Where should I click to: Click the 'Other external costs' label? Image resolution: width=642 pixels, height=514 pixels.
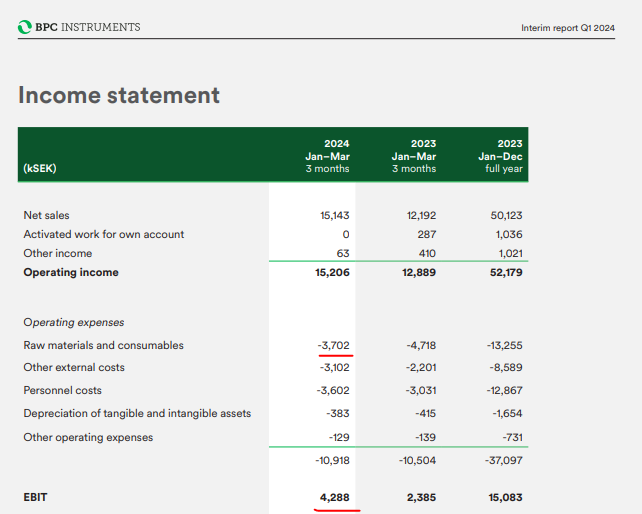[x=74, y=367]
